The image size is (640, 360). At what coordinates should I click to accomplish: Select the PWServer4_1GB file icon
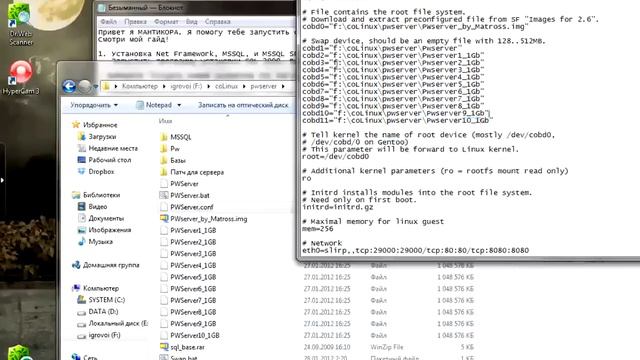coord(164,265)
